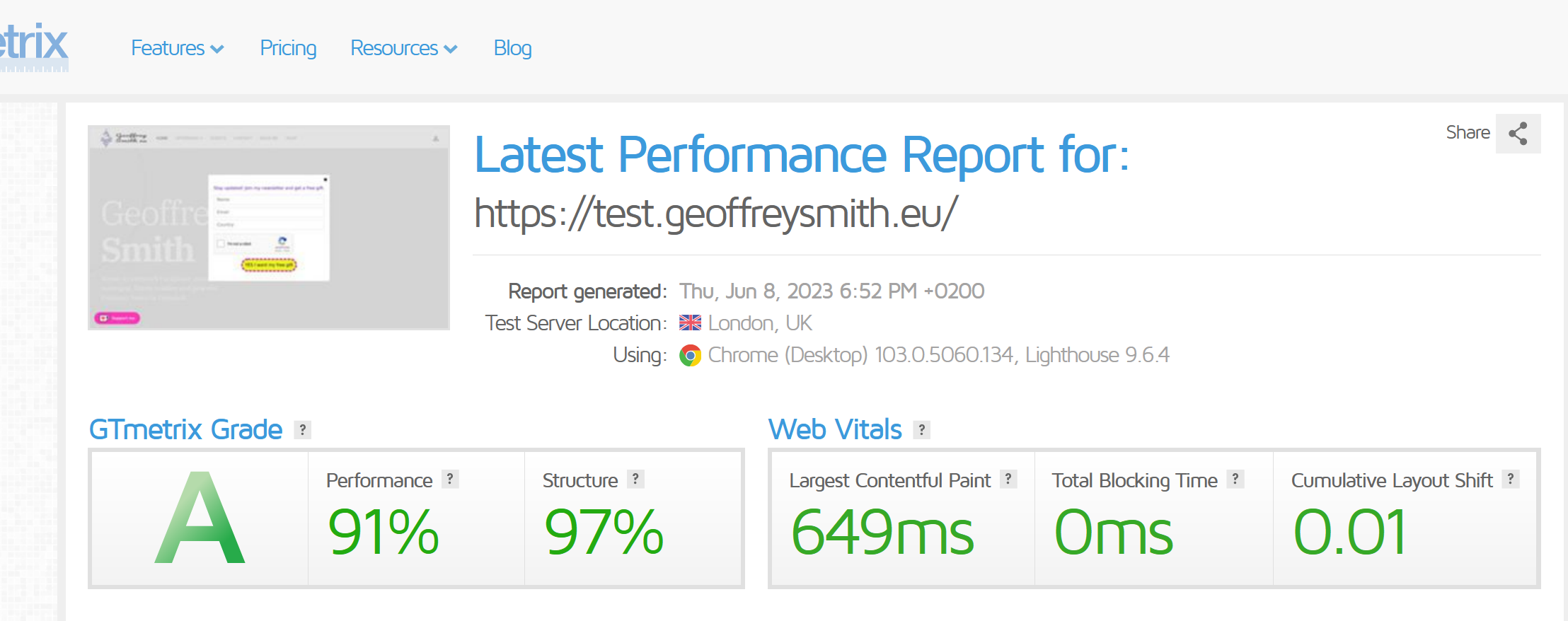Go to the Pricing page
This screenshot has width=1568, height=621.
click(x=288, y=48)
